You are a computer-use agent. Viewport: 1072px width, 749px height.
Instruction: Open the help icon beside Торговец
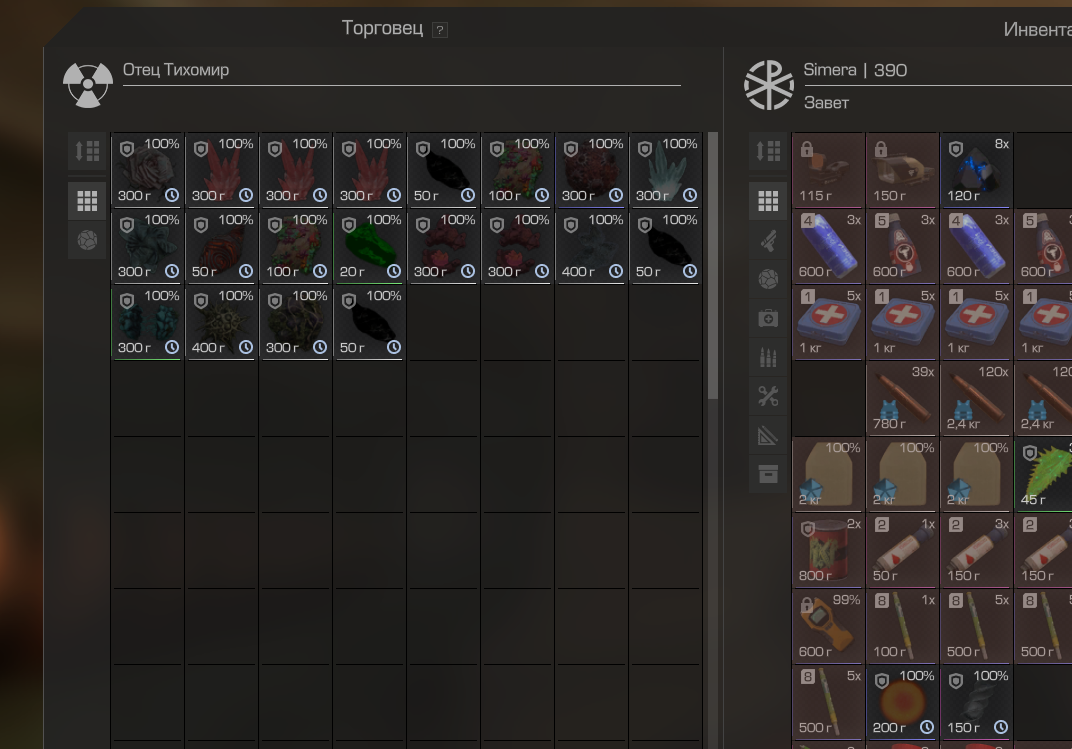[440, 30]
